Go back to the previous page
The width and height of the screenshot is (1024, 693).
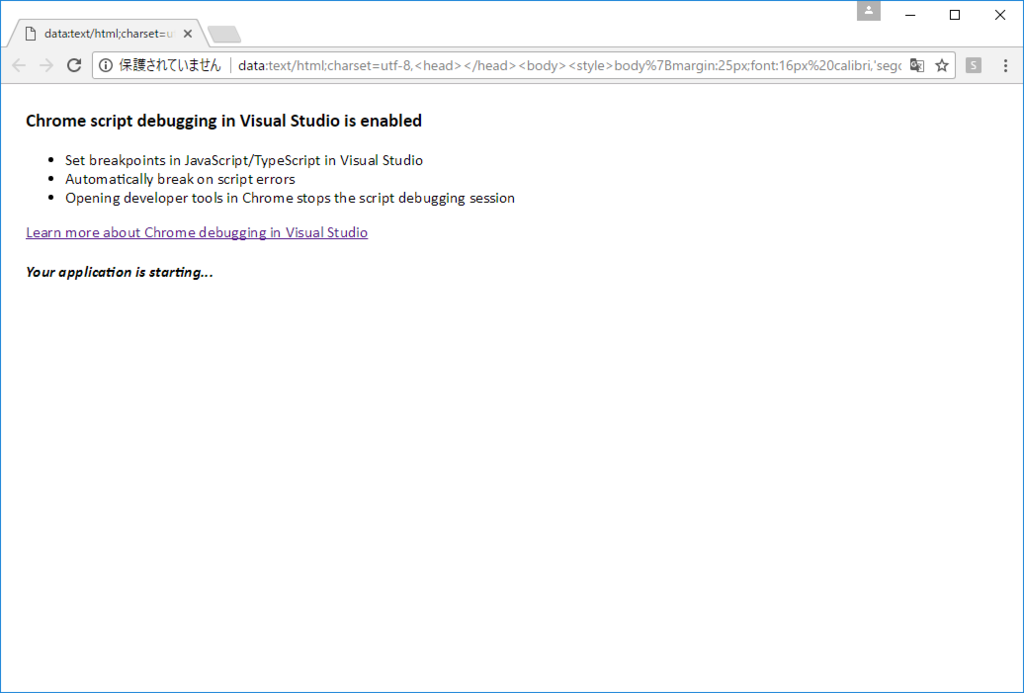(x=19, y=65)
